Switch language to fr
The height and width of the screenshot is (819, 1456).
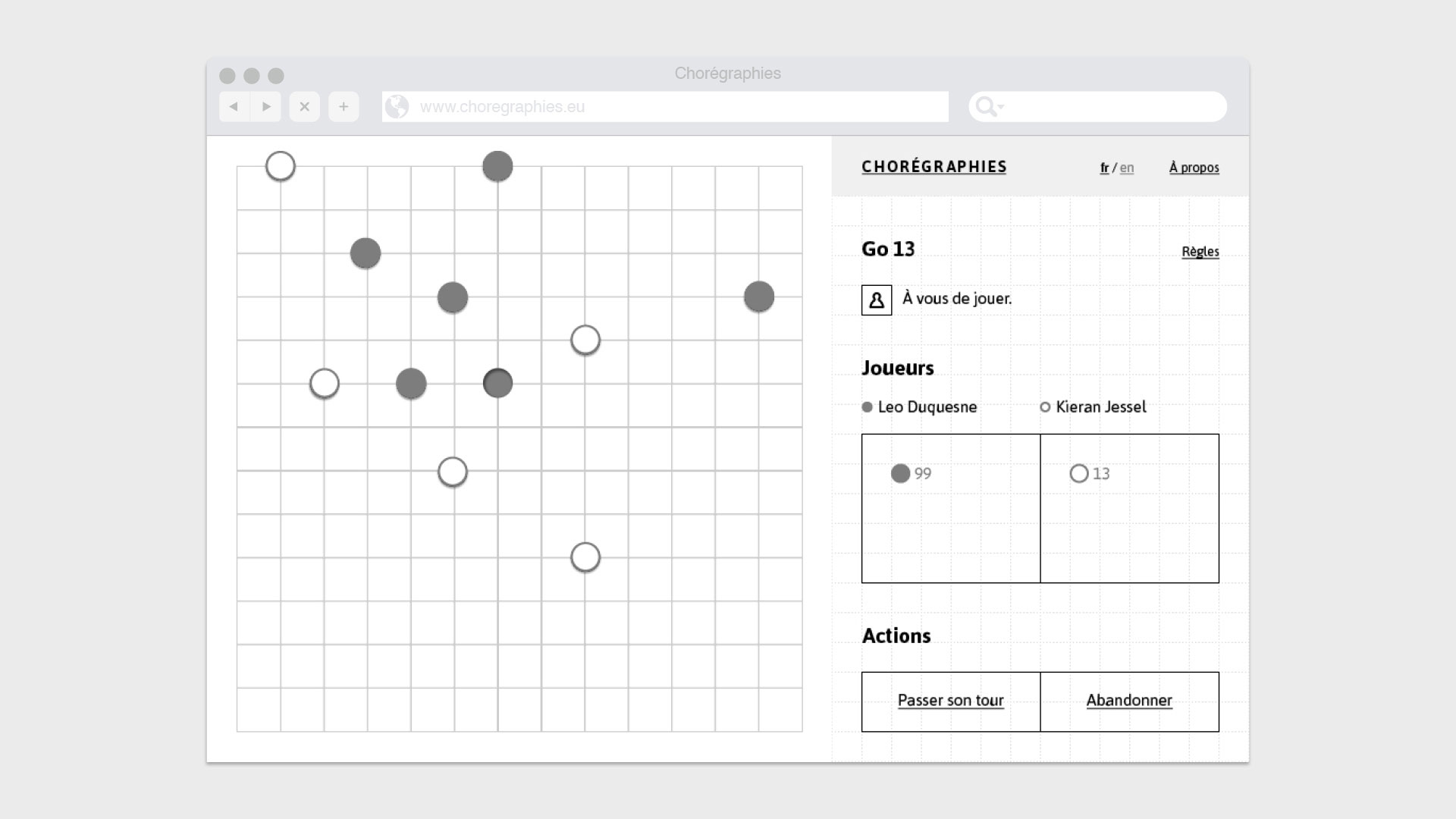point(1105,168)
